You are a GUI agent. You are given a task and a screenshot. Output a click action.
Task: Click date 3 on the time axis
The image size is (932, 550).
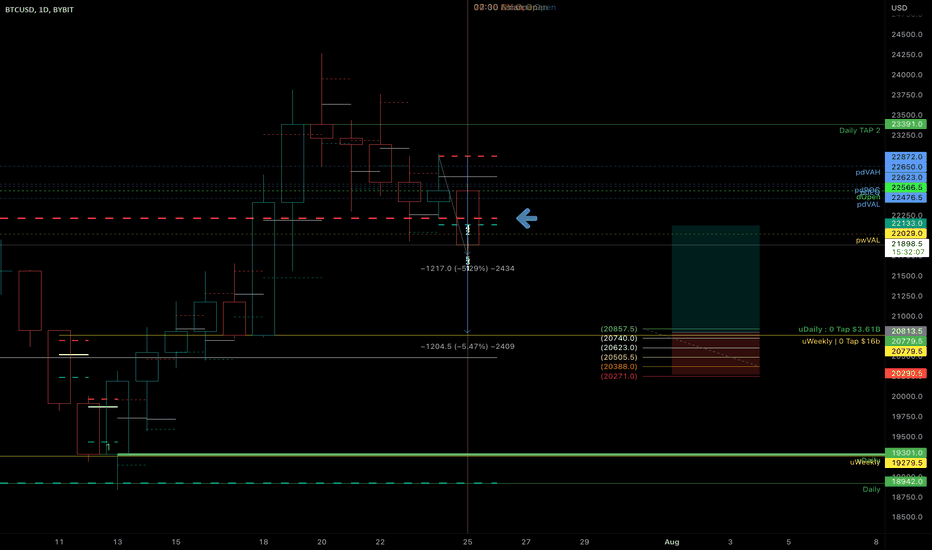pos(731,542)
